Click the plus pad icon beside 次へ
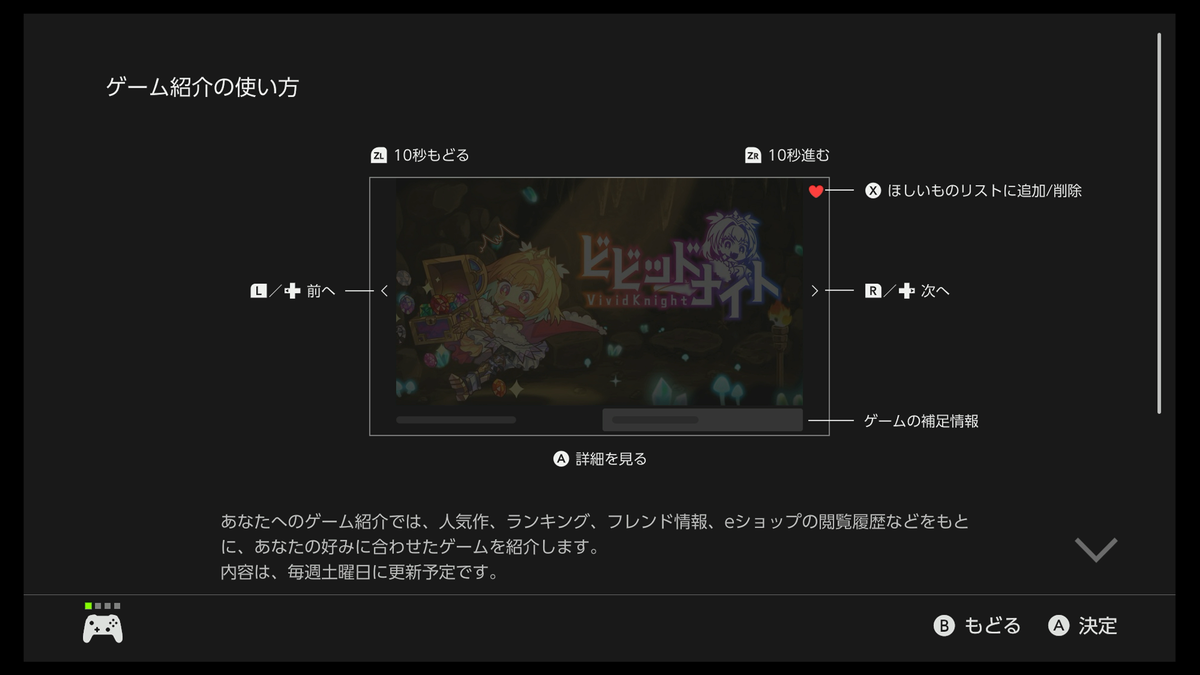This screenshot has height=675, width=1200. [906, 291]
